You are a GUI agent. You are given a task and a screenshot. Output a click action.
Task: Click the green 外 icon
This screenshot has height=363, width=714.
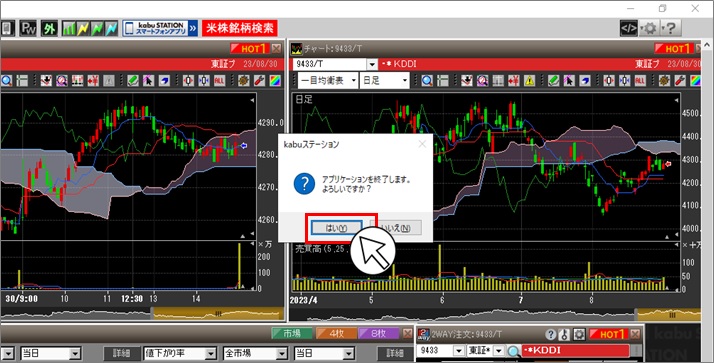49,28
